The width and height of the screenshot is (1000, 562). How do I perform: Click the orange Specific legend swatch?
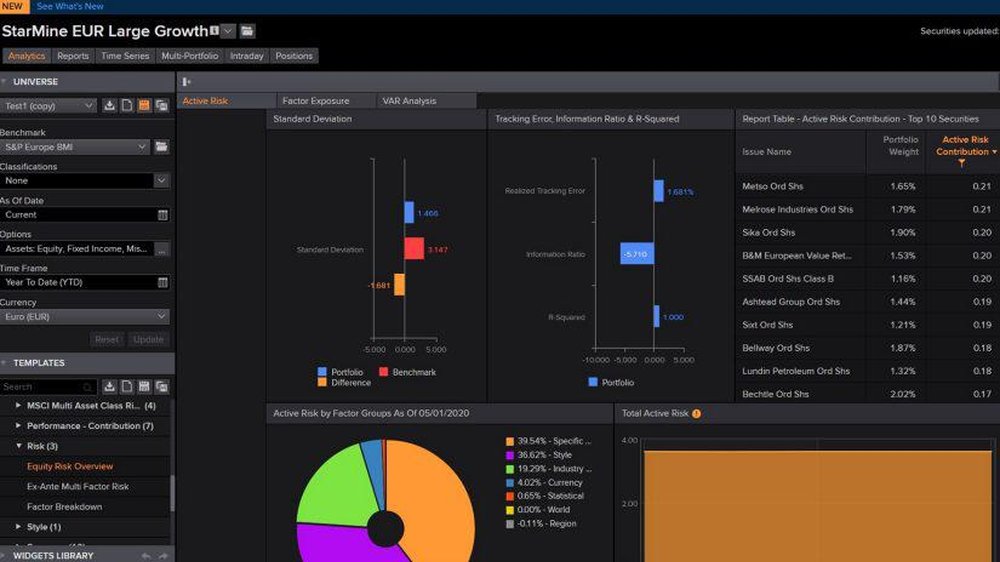point(510,441)
